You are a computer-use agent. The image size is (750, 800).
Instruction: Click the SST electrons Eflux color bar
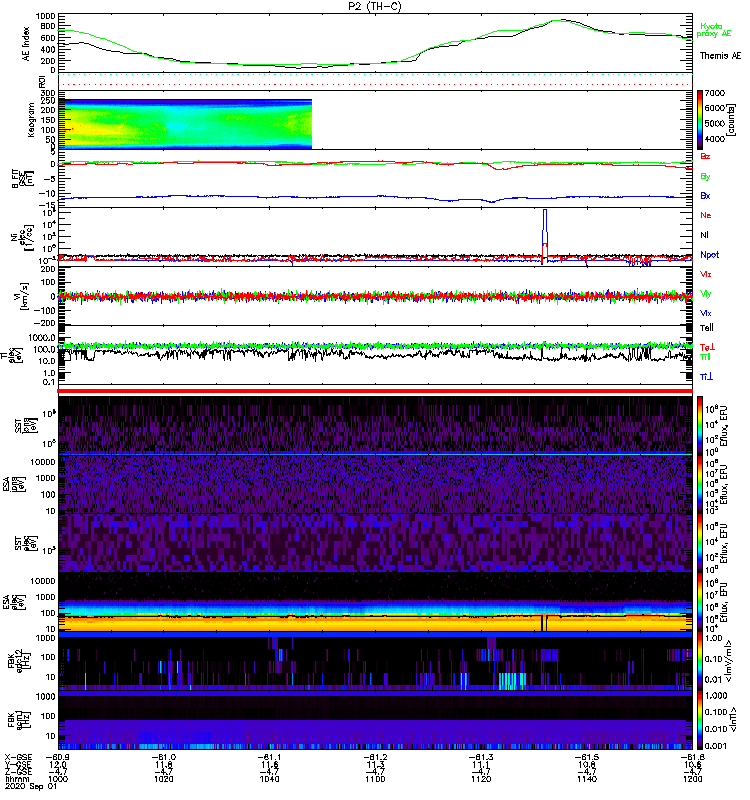700,543
